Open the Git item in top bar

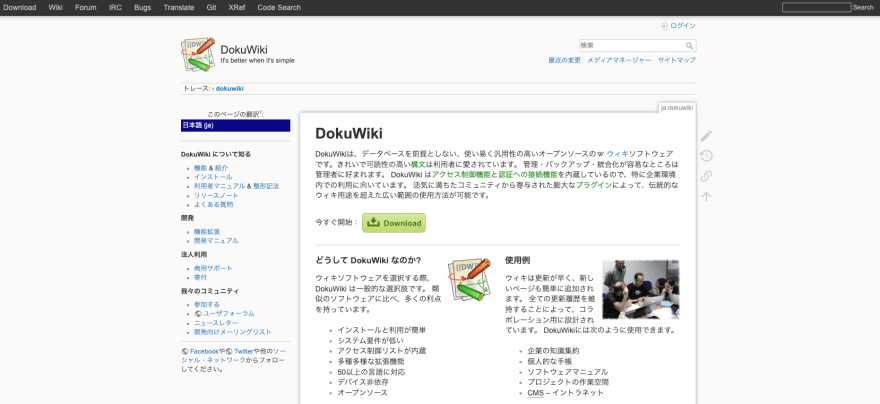click(212, 7)
